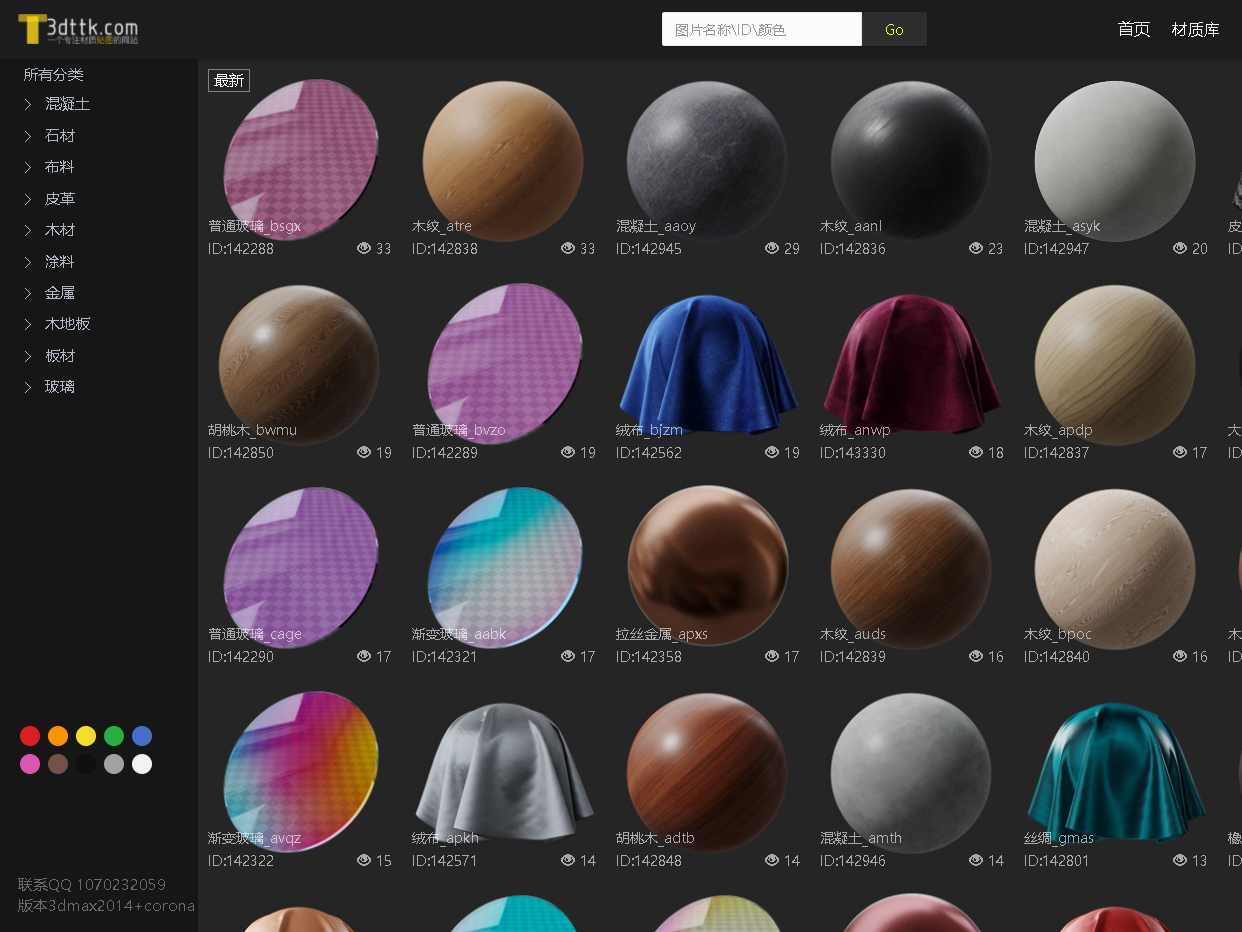Go to the 材质库 navigation item

tap(1195, 29)
